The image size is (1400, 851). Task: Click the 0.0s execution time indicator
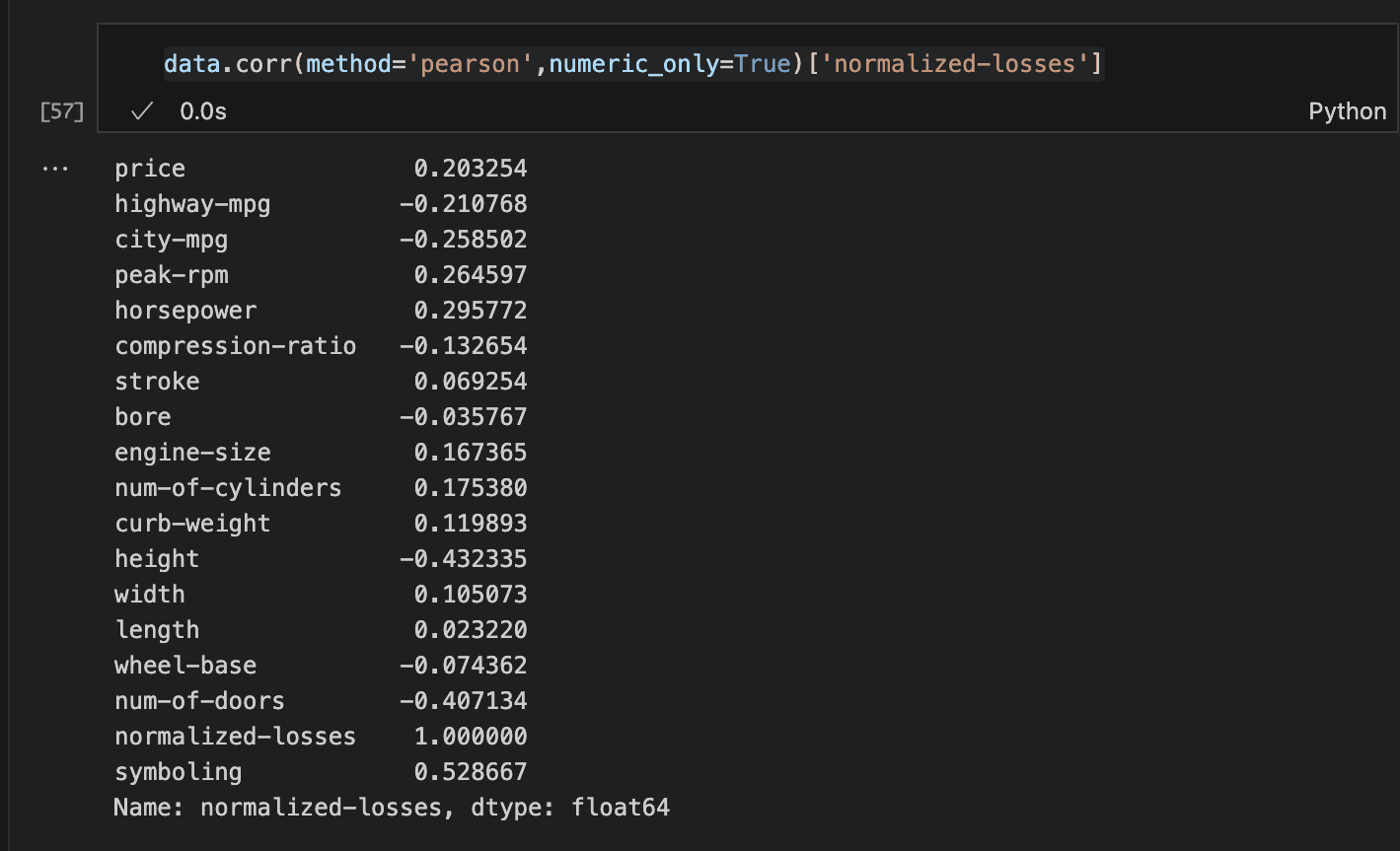[202, 110]
